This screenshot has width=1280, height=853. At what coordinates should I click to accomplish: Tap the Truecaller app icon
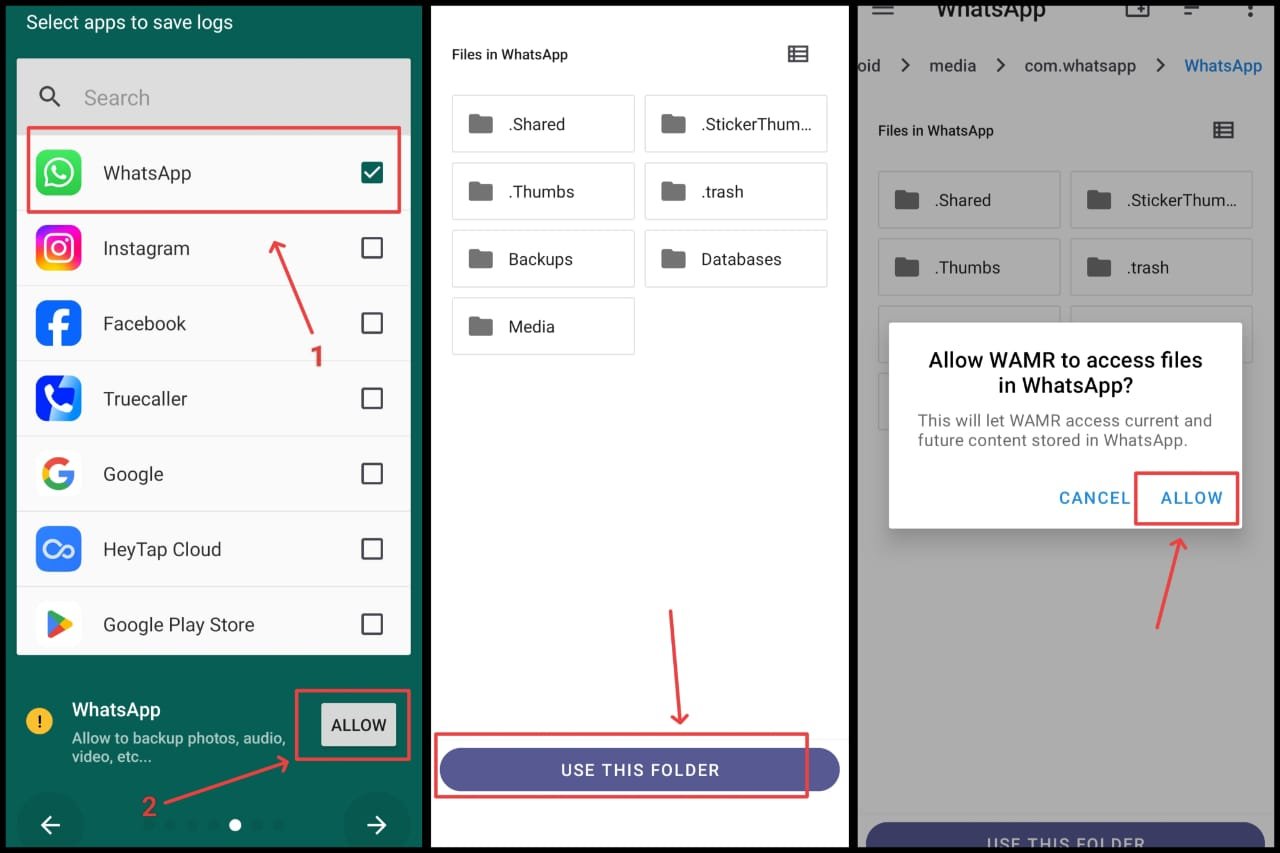[58, 399]
